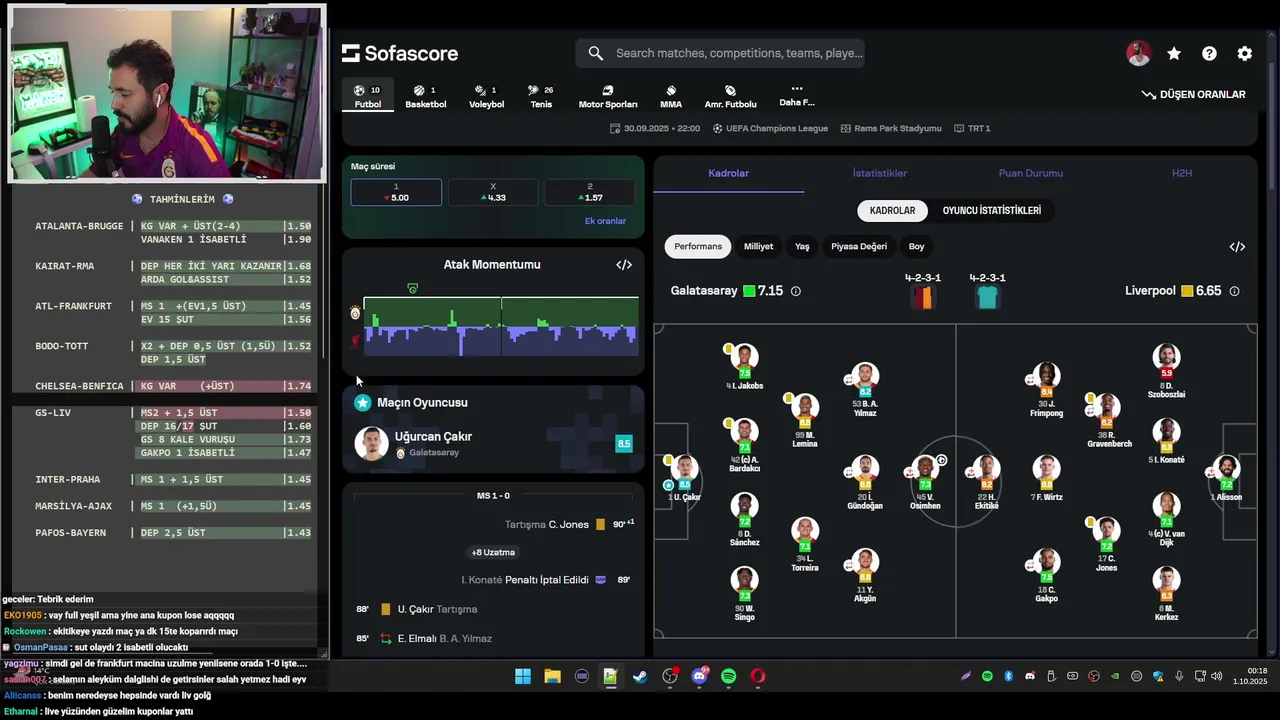Open Discord from taskbar
1280x720 pixels.
[699, 677]
